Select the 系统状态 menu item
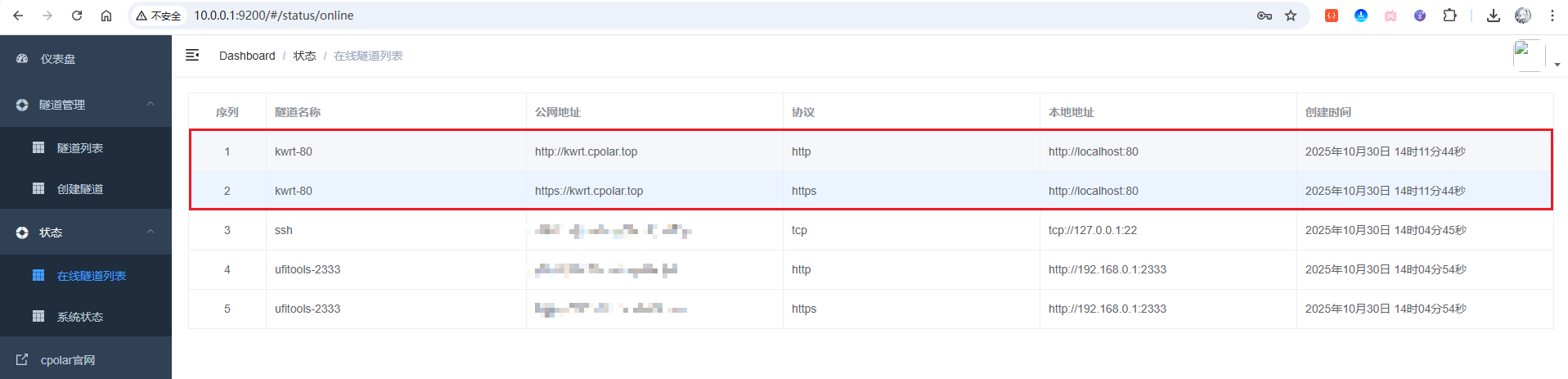The width and height of the screenshot is (1568, 379). tap(80, 317)
